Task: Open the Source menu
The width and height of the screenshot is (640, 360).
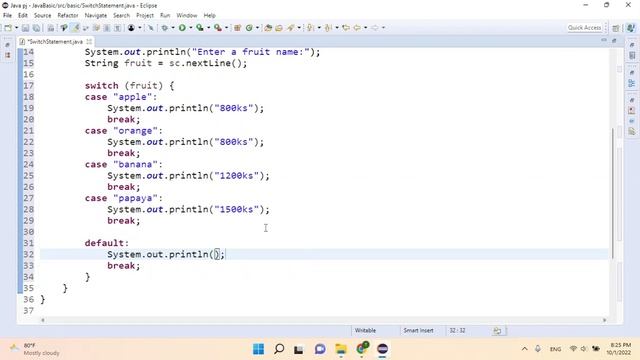Action: (42, 16)
